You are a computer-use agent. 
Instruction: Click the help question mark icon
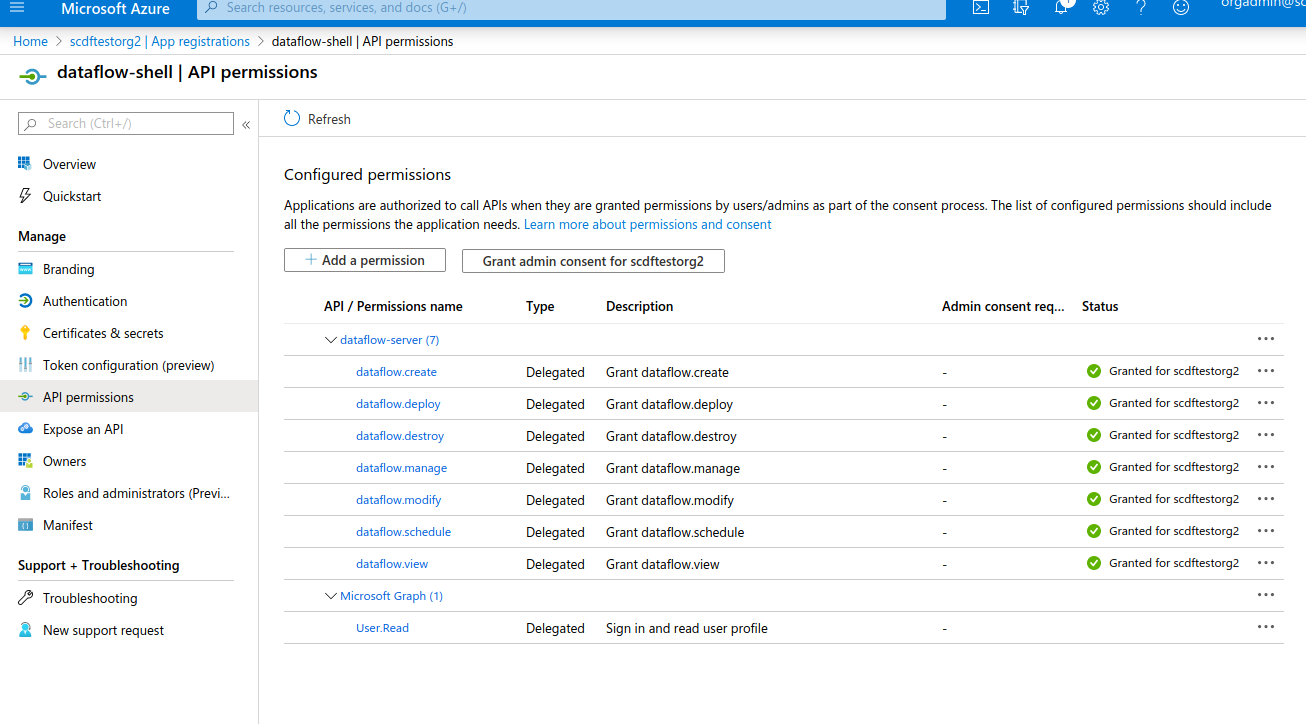point(1141,8)
